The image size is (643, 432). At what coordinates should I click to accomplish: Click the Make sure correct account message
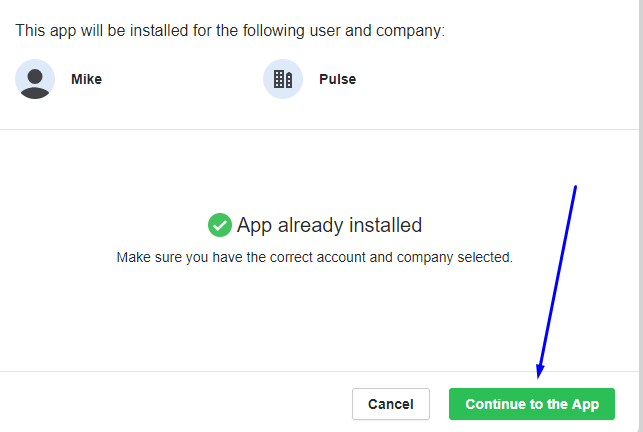click(315, 257)
